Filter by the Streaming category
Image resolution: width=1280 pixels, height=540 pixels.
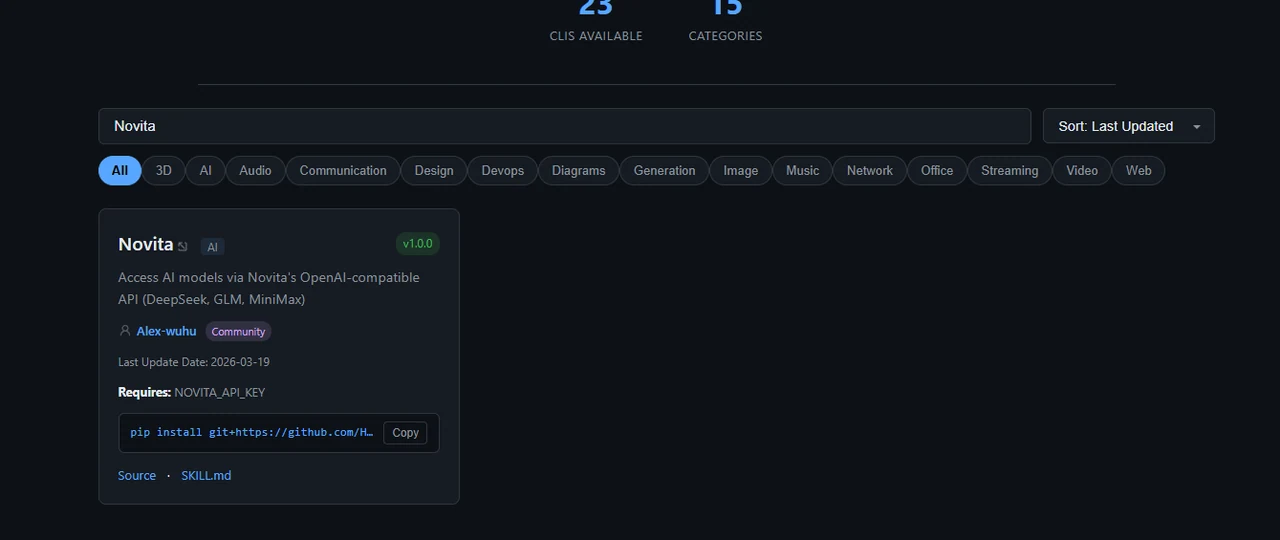point(1010,171)
